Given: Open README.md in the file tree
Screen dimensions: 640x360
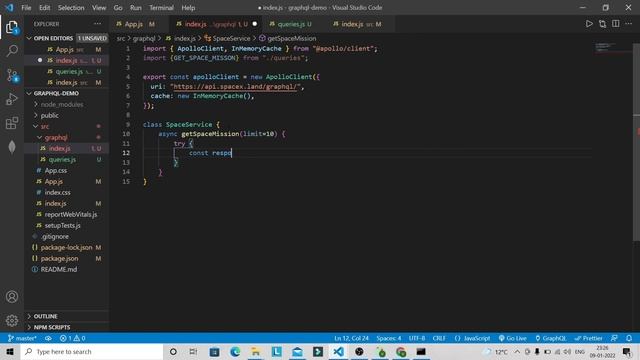Looking at the screenshot, I should [59, 269].
